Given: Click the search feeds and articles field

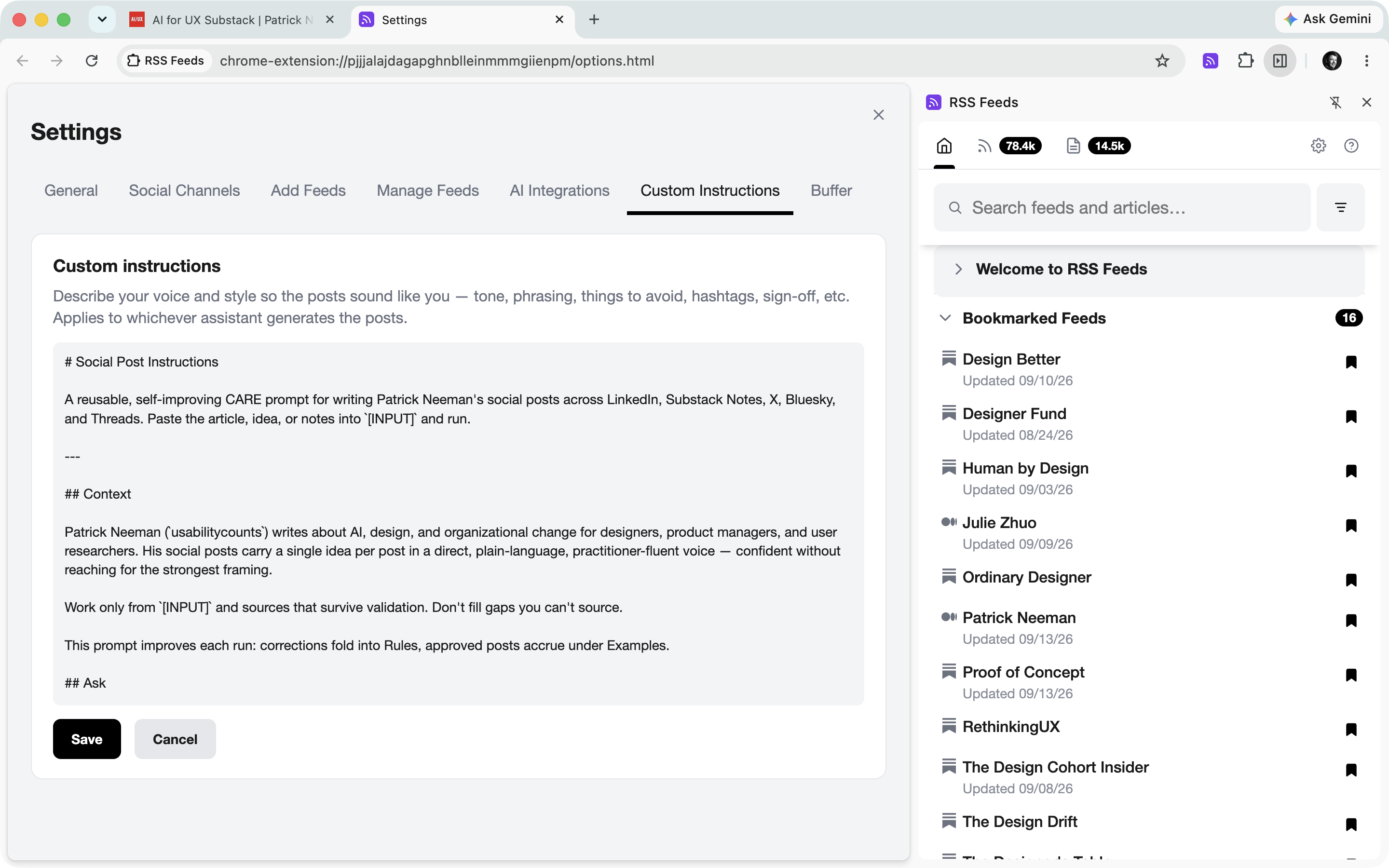Looking at the screenshot, I should point(1122,207).
